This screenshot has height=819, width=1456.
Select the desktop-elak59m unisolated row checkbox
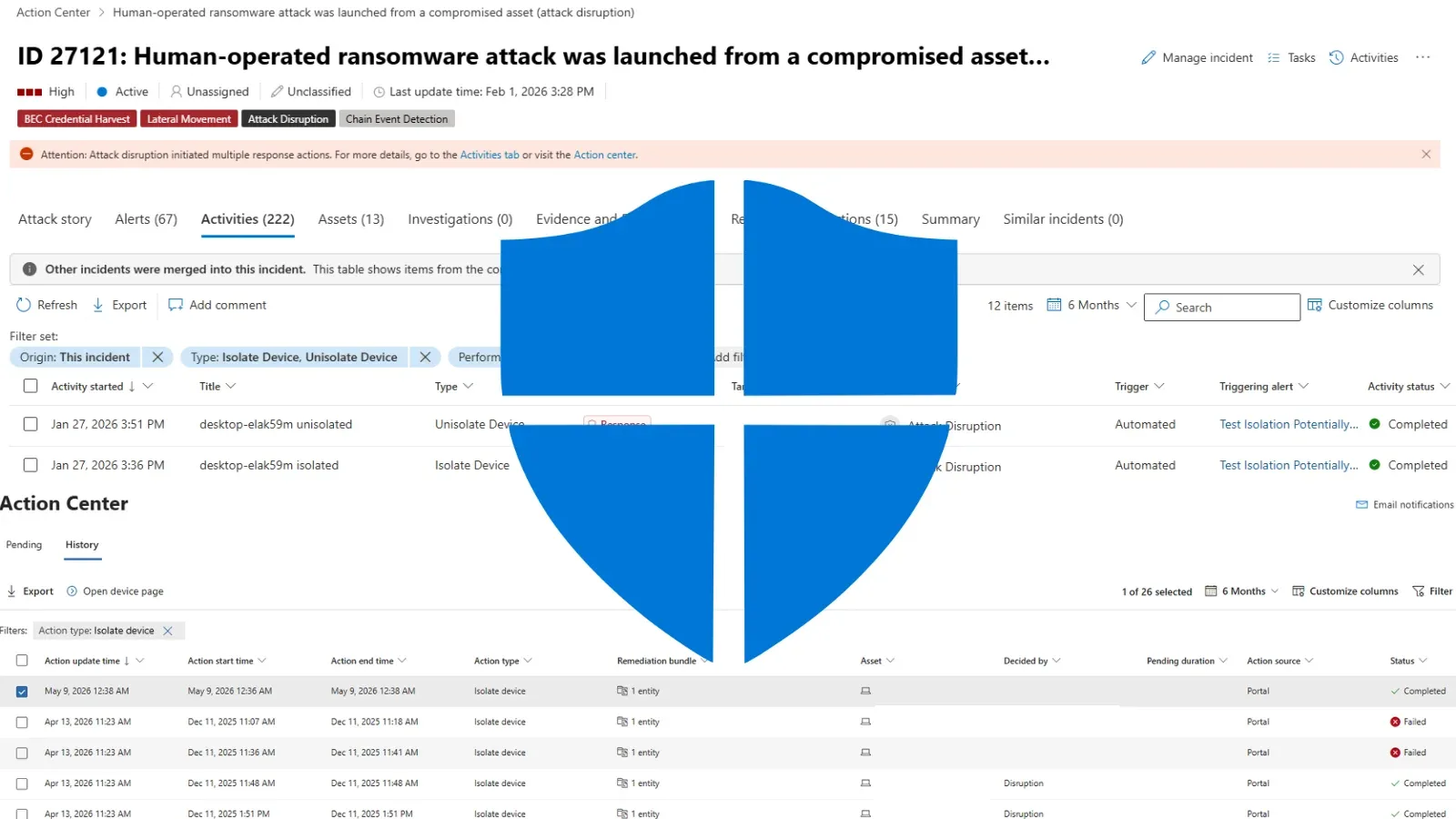click(x=30, y=424)
